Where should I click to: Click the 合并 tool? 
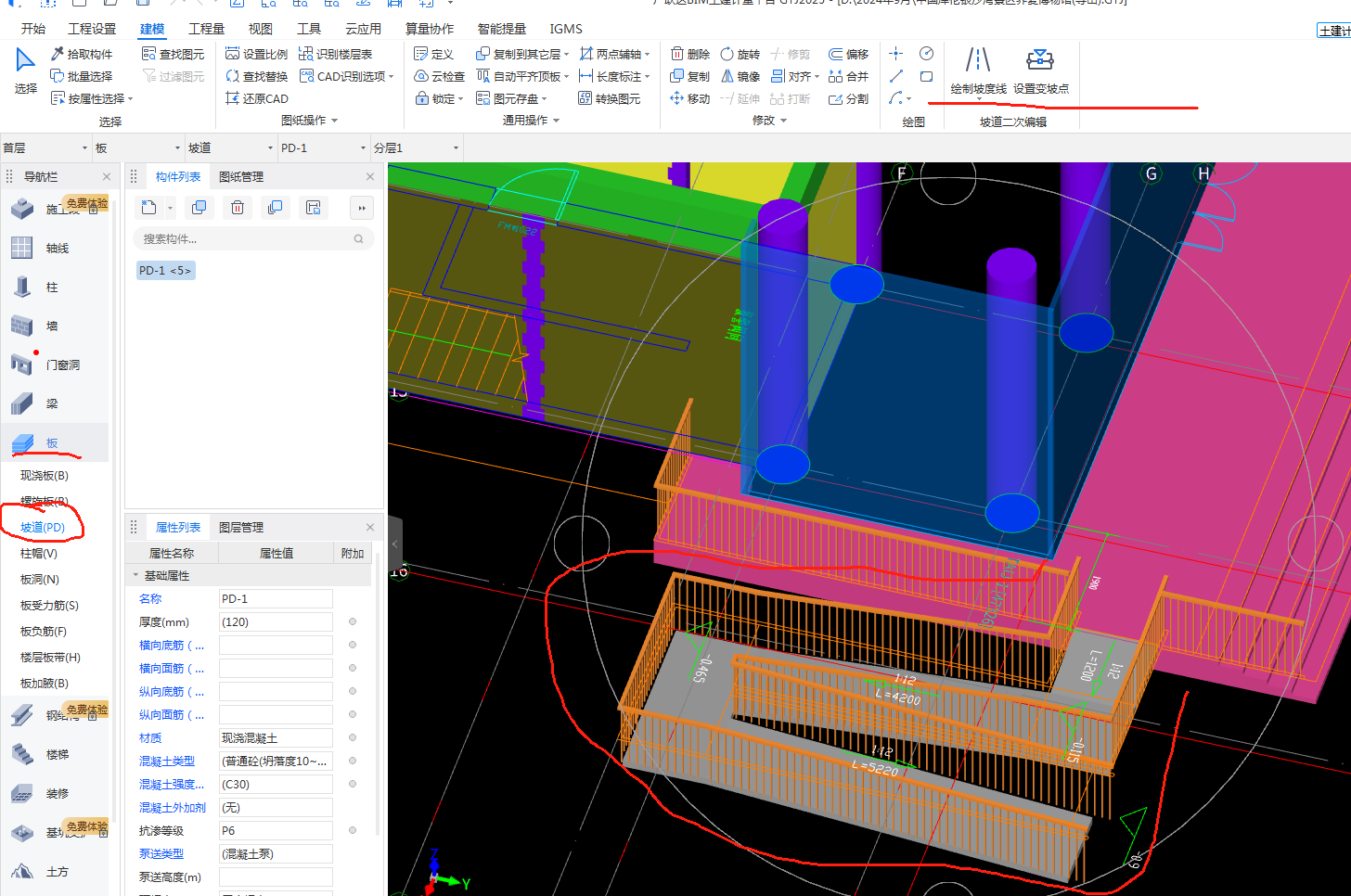[849, 76]
